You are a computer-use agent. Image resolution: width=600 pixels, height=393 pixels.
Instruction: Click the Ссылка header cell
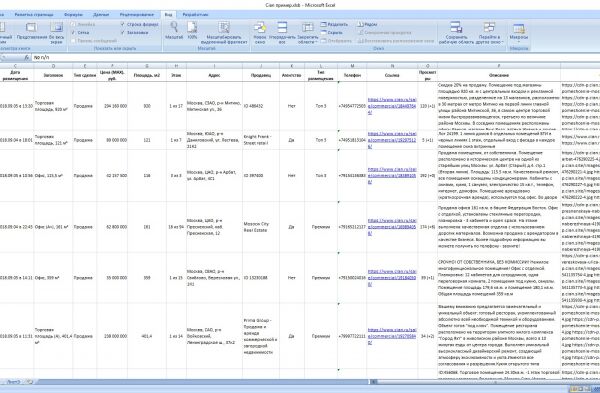point(392,75)
